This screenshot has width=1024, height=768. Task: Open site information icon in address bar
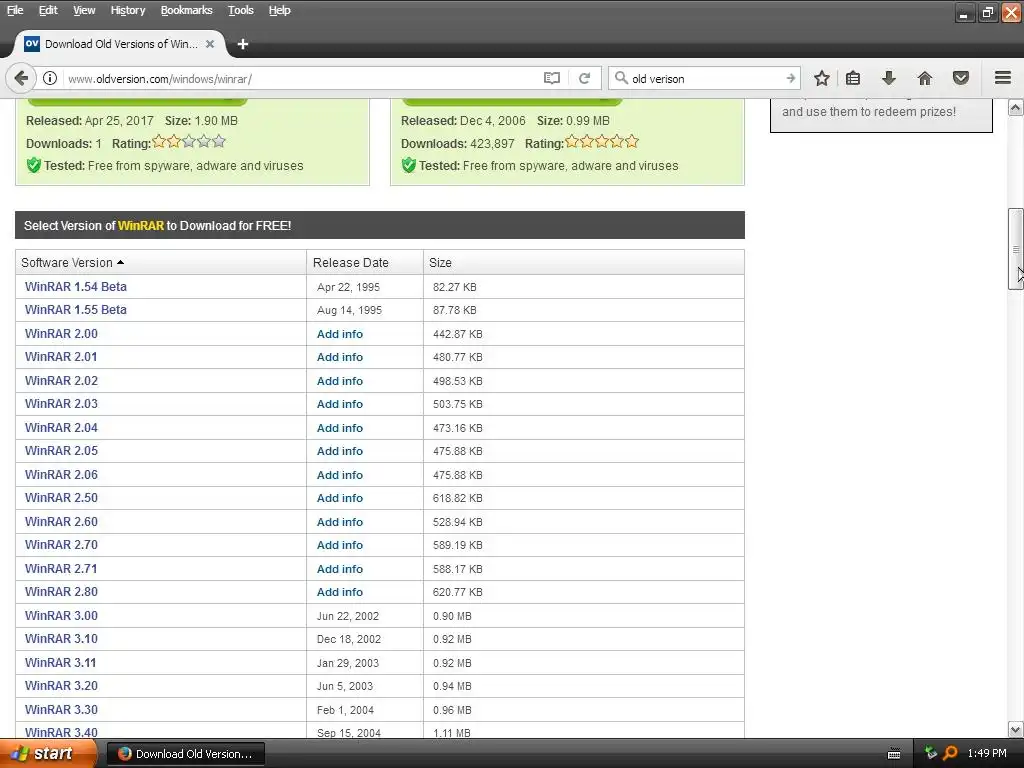pos(50,78)
